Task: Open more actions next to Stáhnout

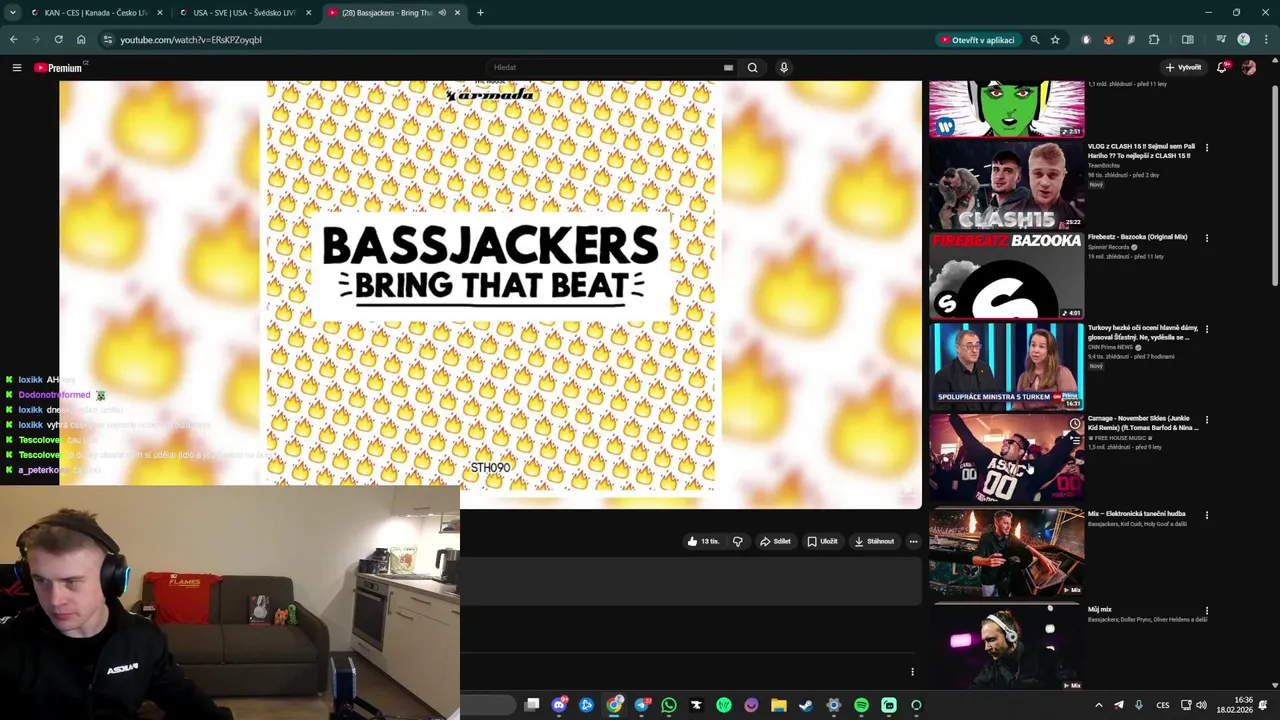Action: pos(913,541)
